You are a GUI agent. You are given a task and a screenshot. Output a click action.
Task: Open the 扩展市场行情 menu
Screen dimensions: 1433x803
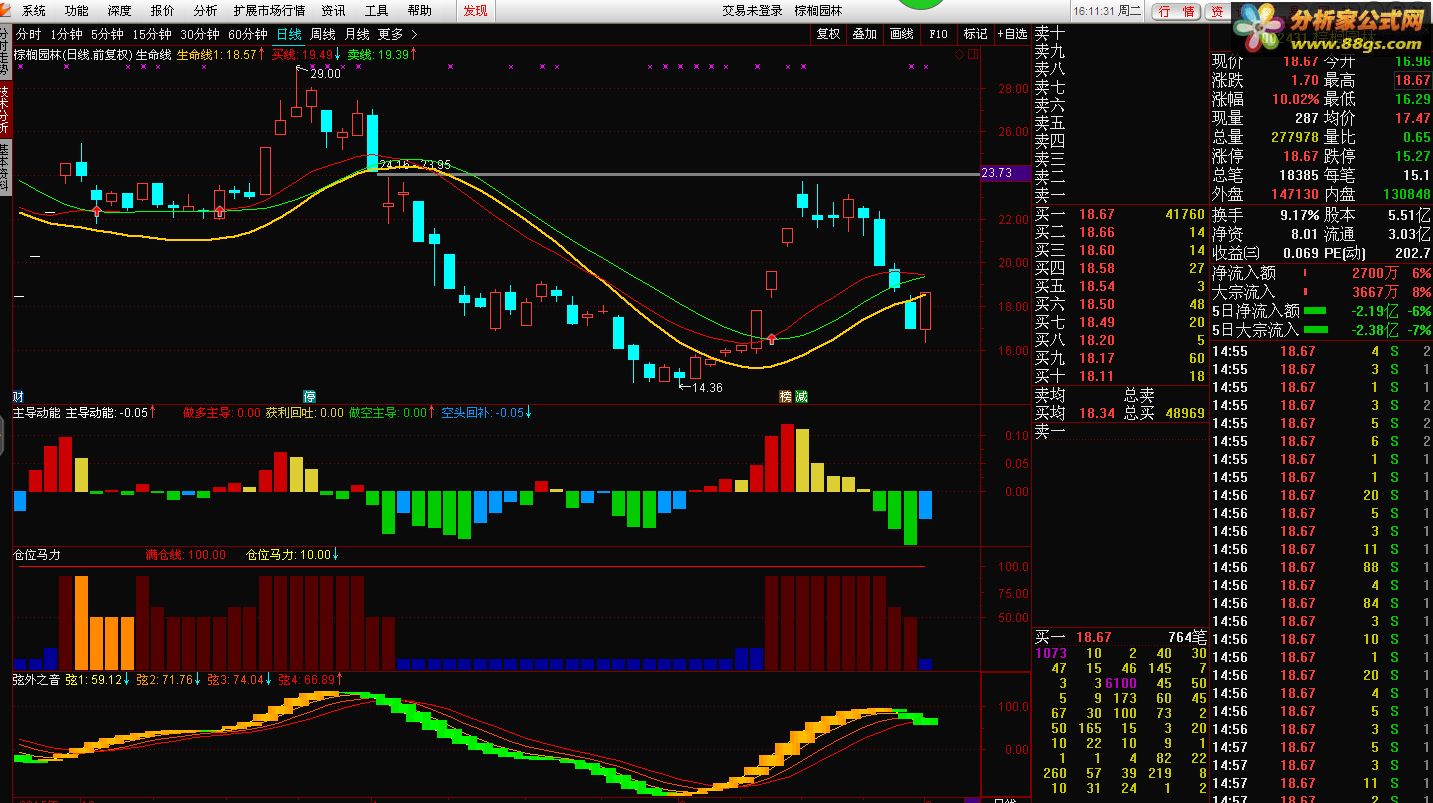(x=269, y=11)
